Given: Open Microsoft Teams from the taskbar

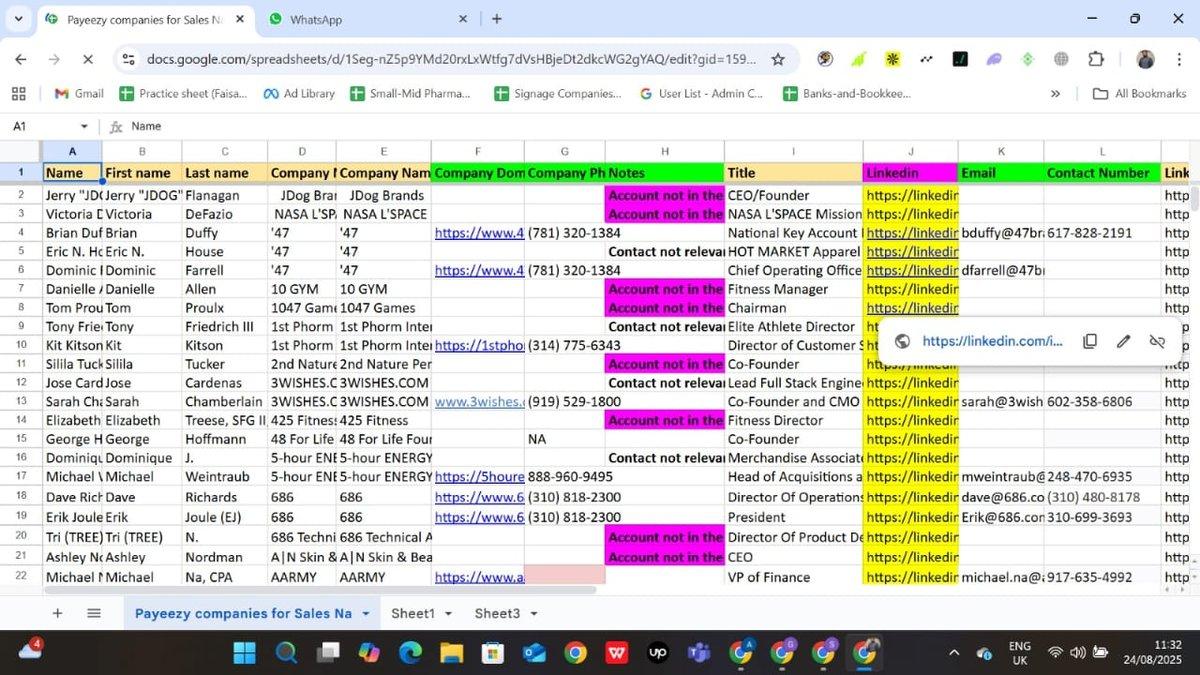Looking at the screenshot, I should [x=698, y=653].
